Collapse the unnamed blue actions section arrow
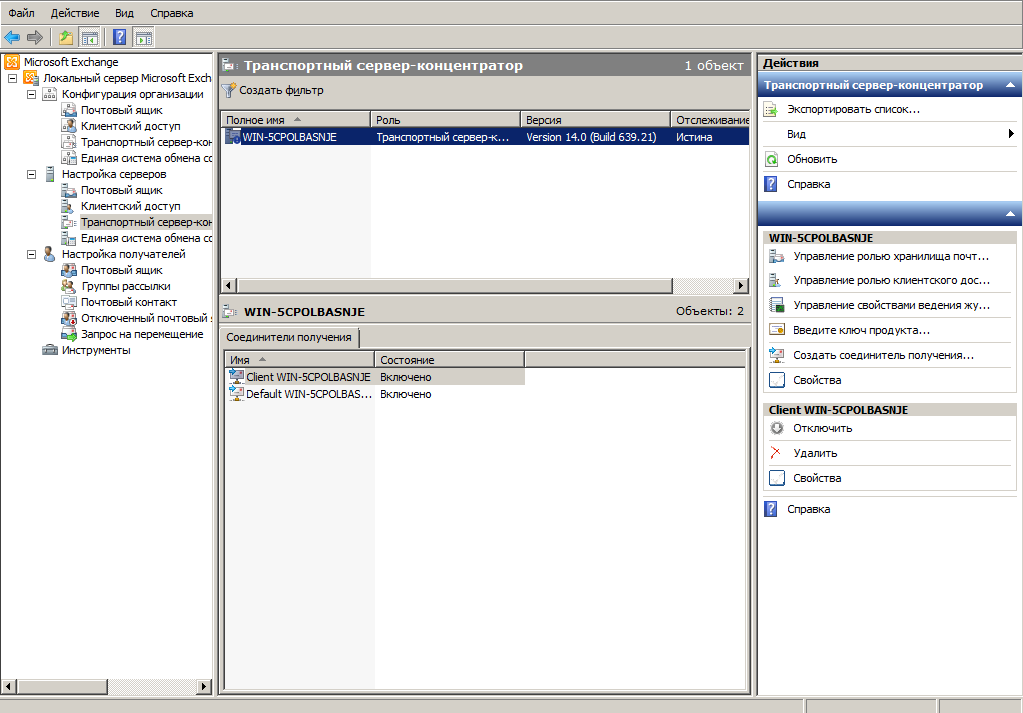The image size is (1023, 713). click(x=1010, y=214)
